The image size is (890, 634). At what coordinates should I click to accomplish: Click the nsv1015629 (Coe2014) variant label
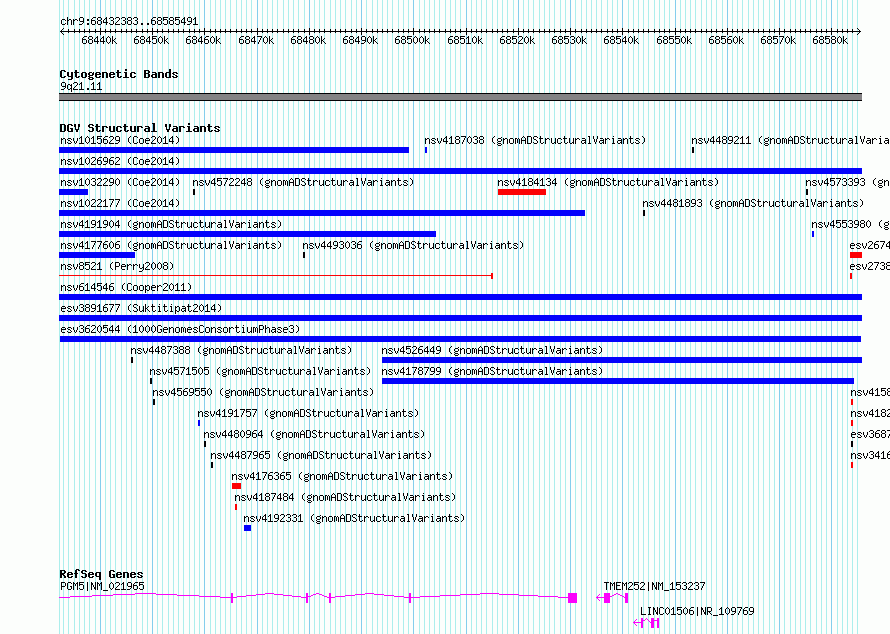(120, 140)
